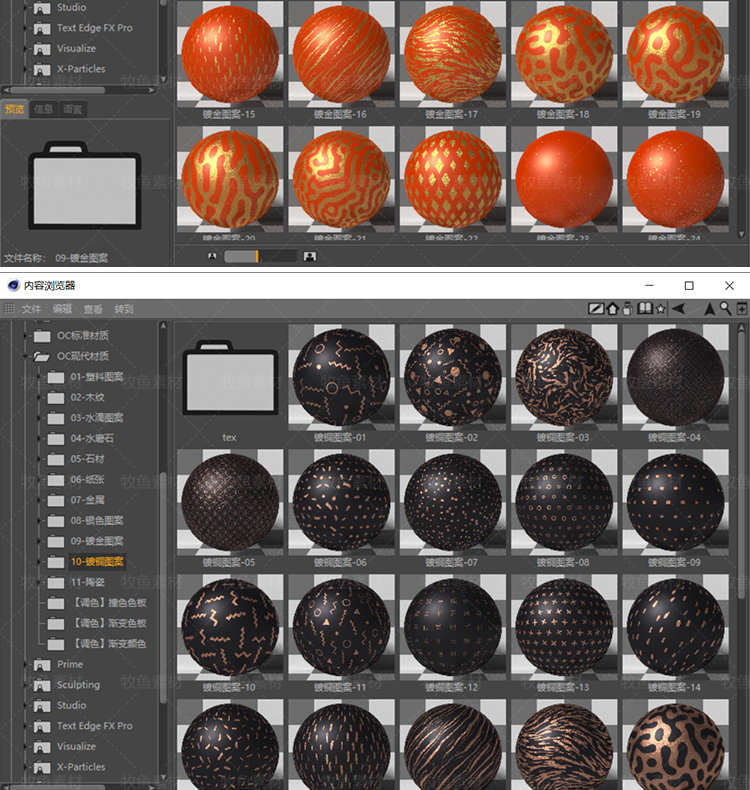Click Sculpting library icon

[42, 685]
